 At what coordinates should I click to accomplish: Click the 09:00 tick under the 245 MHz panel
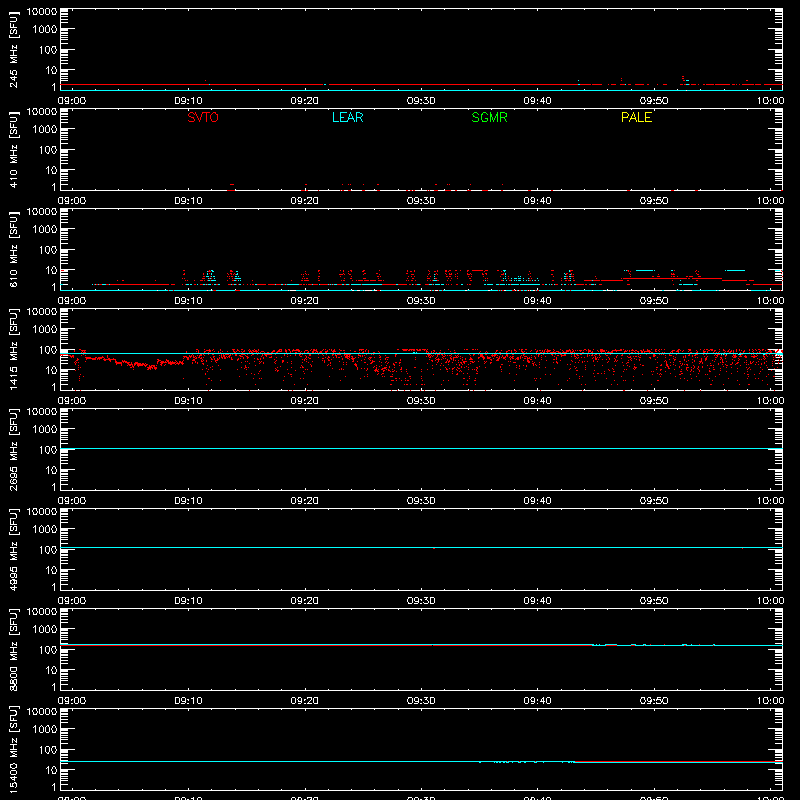pos(72,101)
